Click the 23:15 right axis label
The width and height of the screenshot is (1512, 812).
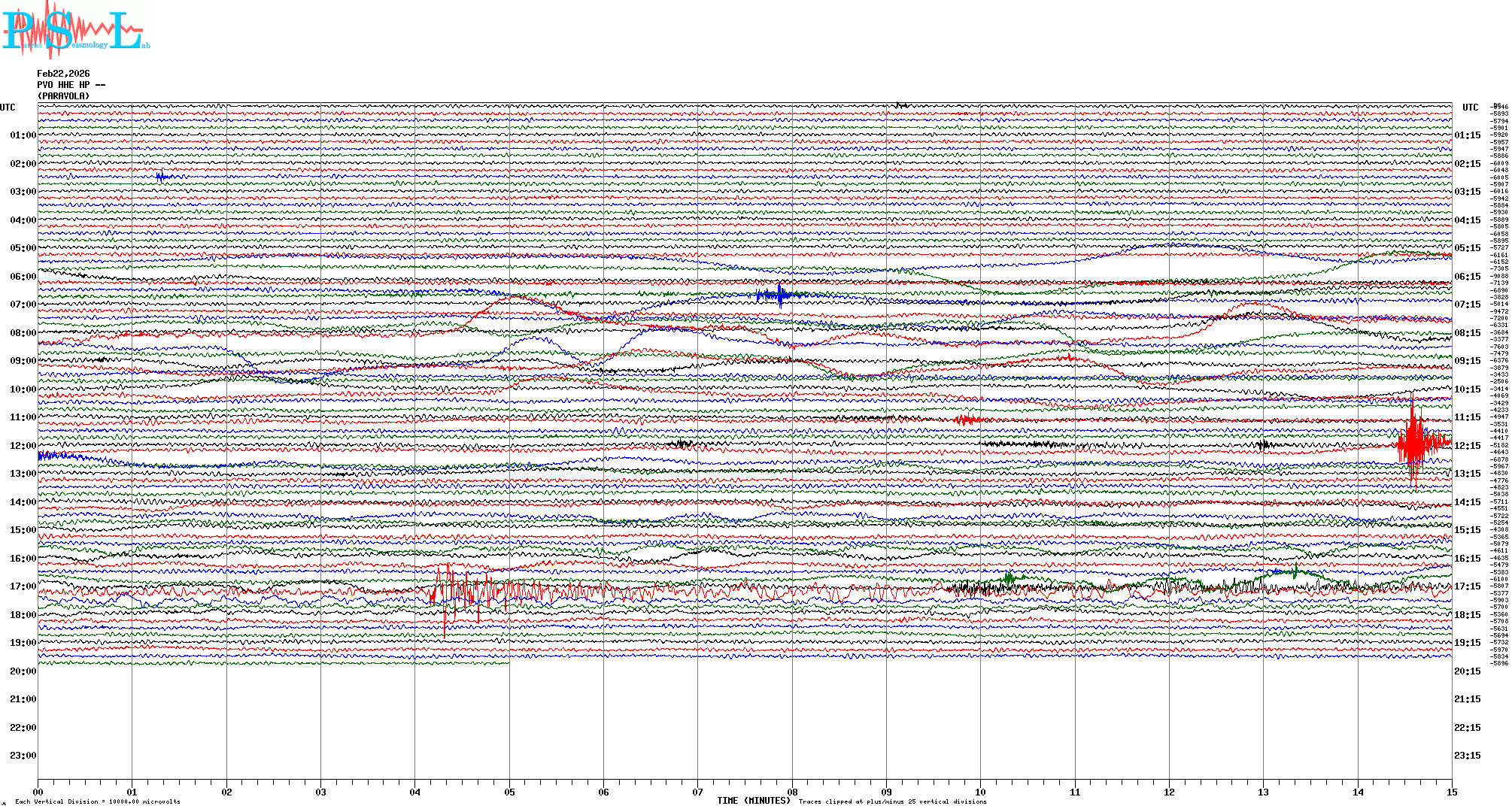[x=1467, y=756]
